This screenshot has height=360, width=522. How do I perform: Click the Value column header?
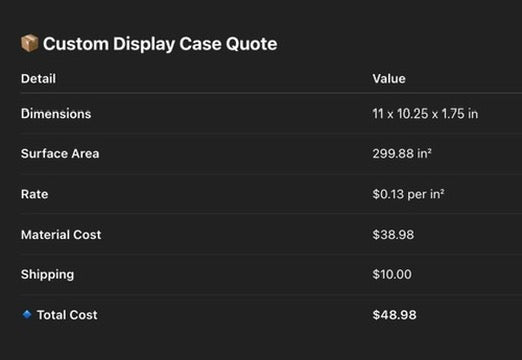pos(389,79)
